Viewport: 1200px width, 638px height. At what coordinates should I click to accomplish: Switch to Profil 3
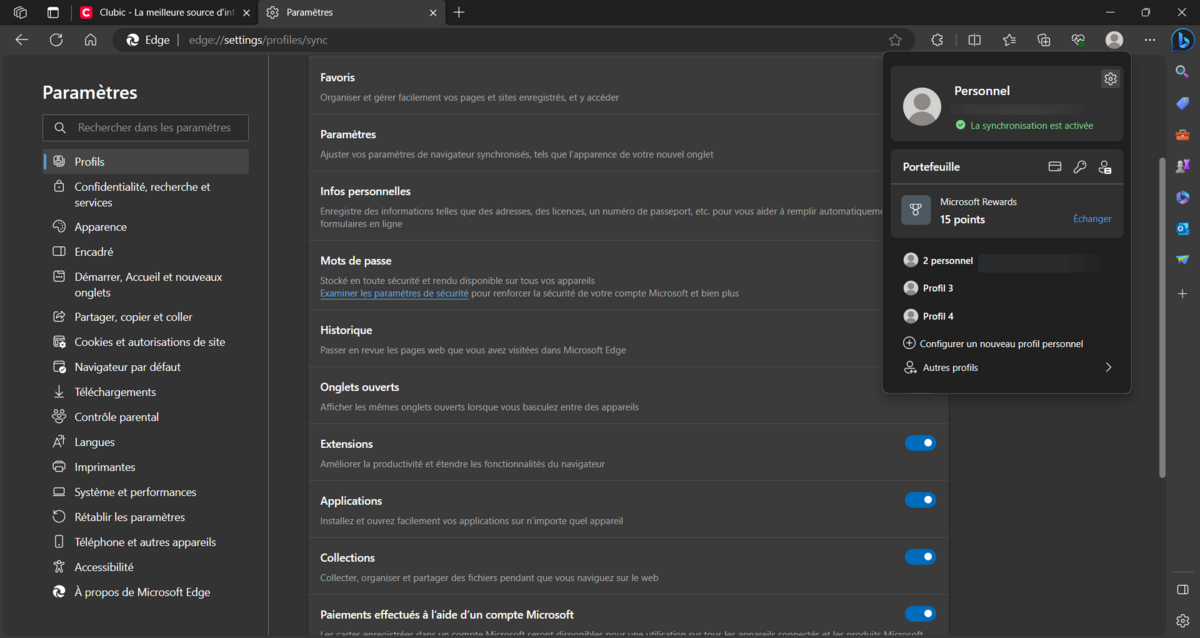click(1007, 288)
